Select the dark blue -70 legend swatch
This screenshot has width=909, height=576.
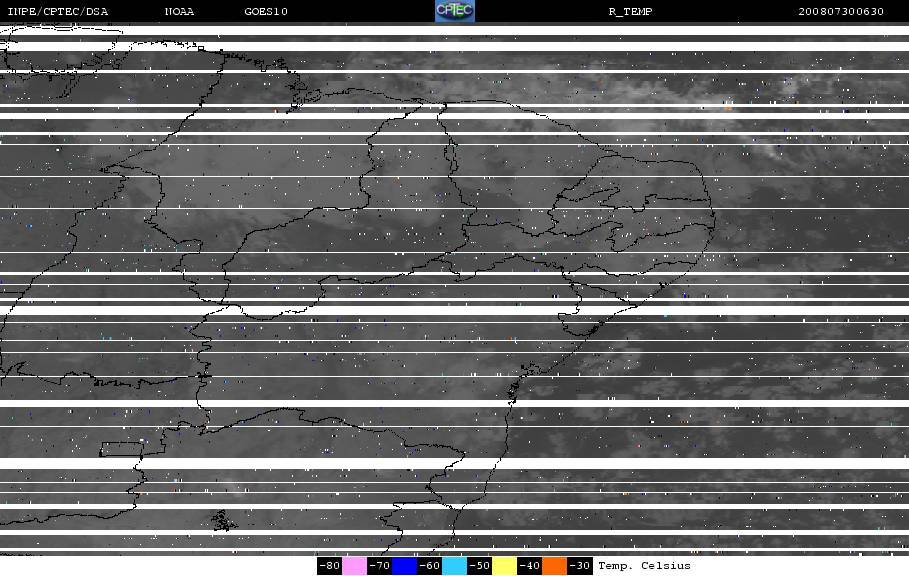point(404,566)
